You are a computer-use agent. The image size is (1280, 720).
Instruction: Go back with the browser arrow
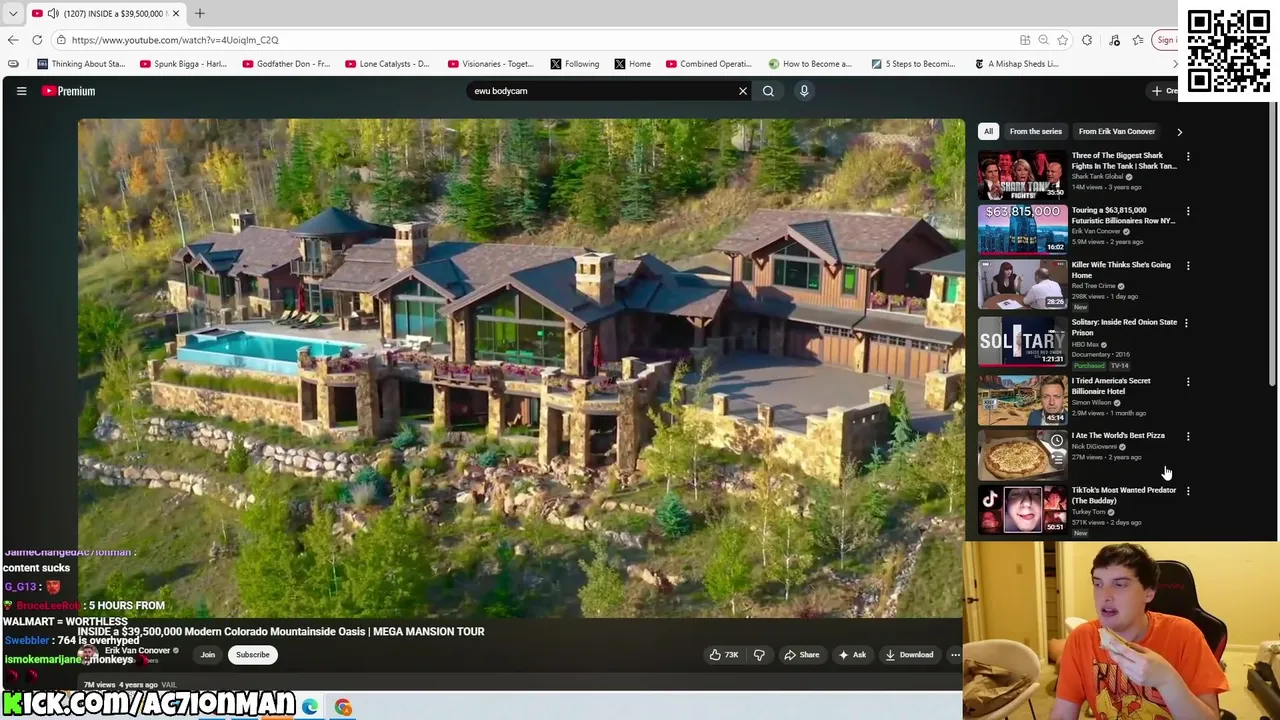tap(13, 40)
